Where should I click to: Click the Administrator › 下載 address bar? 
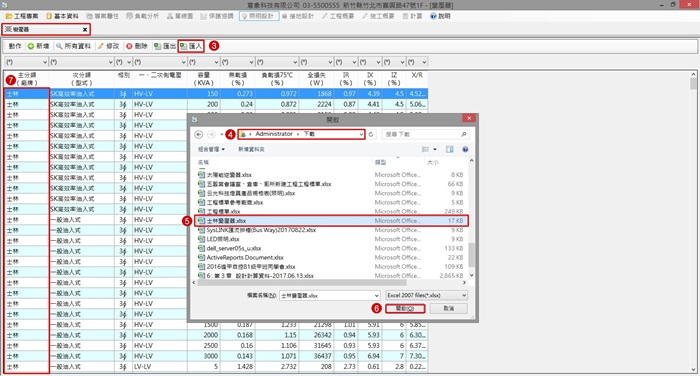pos(301,134)
